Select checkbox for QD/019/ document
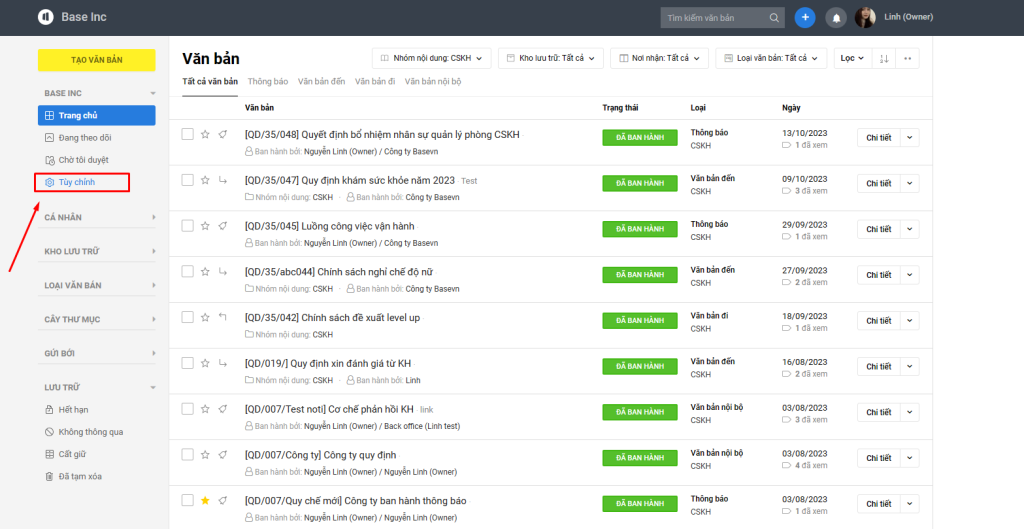Viewport: 1024px width, 529px height. pos(187,362)
